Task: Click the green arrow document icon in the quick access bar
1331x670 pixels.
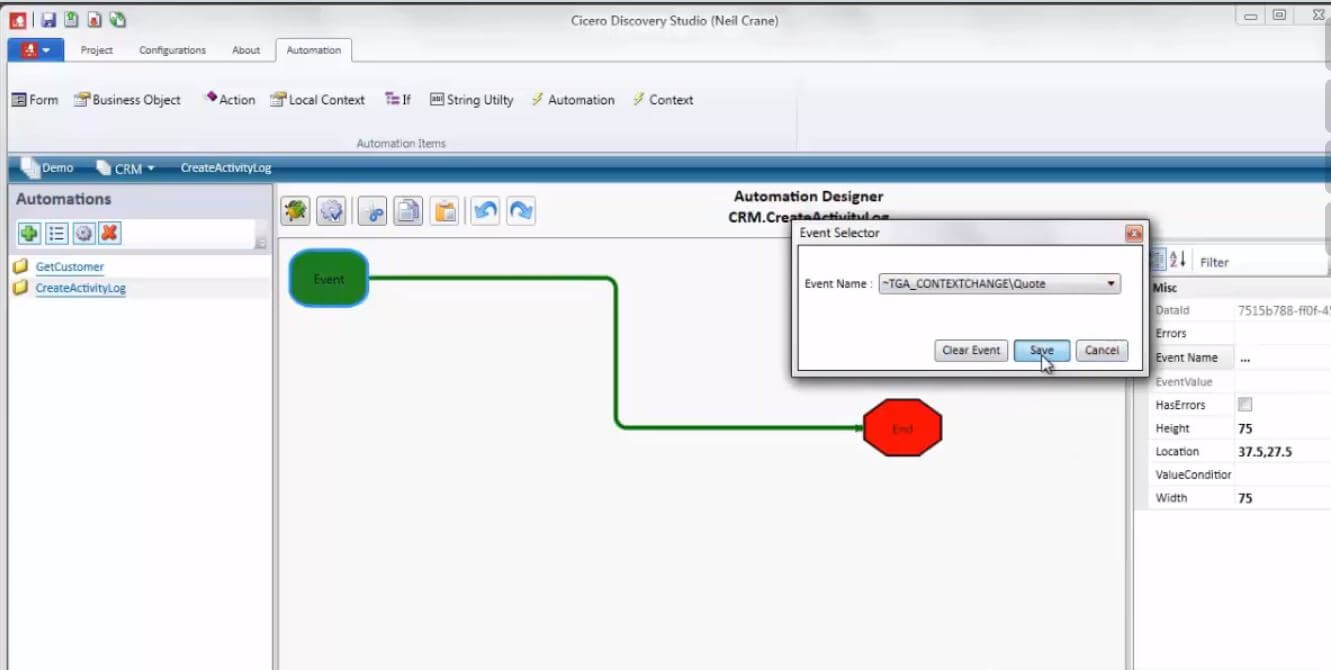Action: point(71,19)
